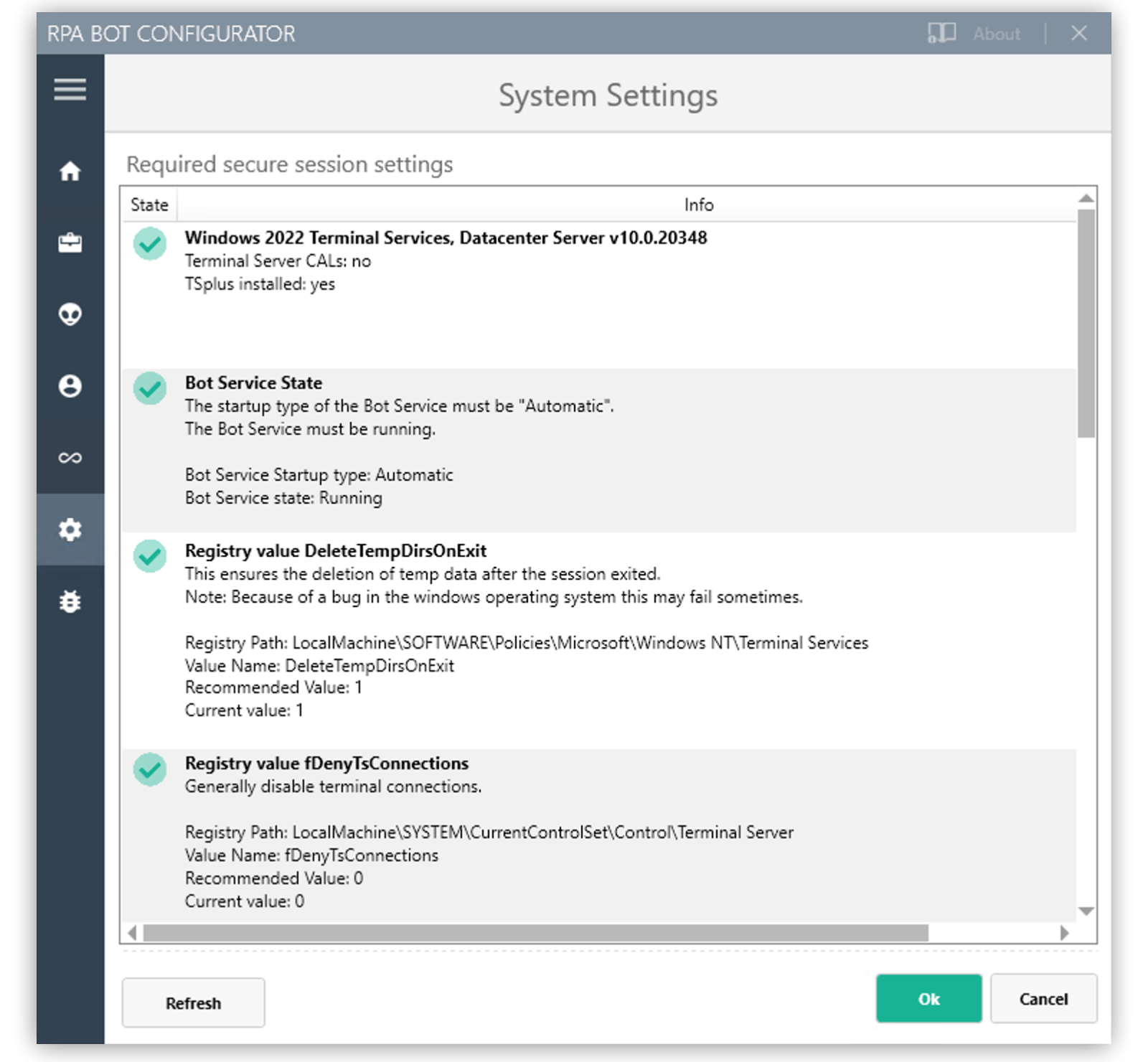Select the infinity icon in the sidebar
This screenshot has width=1148, height=1062.
point(70,457)
